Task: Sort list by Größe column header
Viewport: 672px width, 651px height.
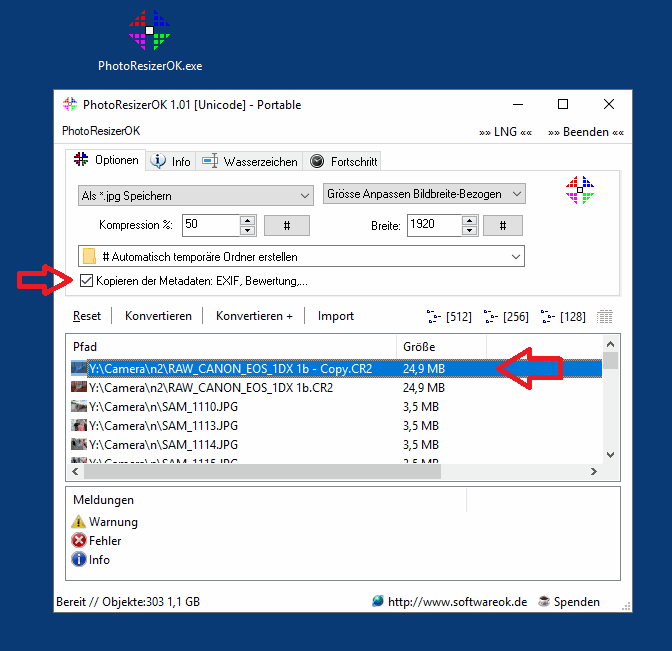Action: pyautogui.click(x=441, y=347)
